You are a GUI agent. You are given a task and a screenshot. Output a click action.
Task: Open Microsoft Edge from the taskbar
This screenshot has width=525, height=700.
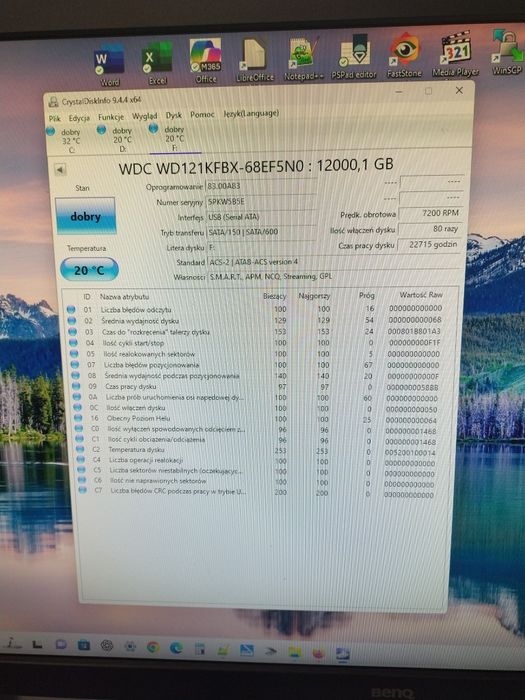pos(176,647)
